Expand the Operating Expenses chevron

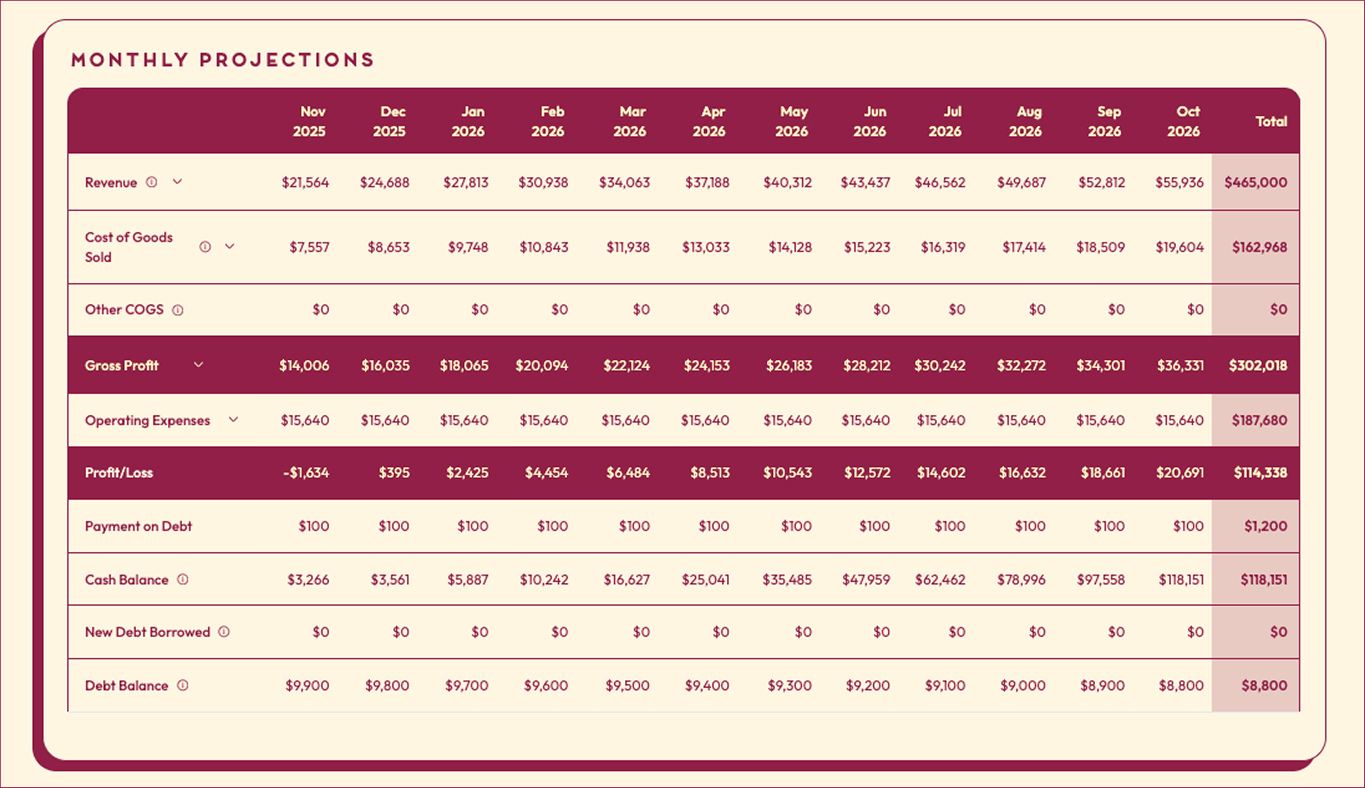(233, 420)
